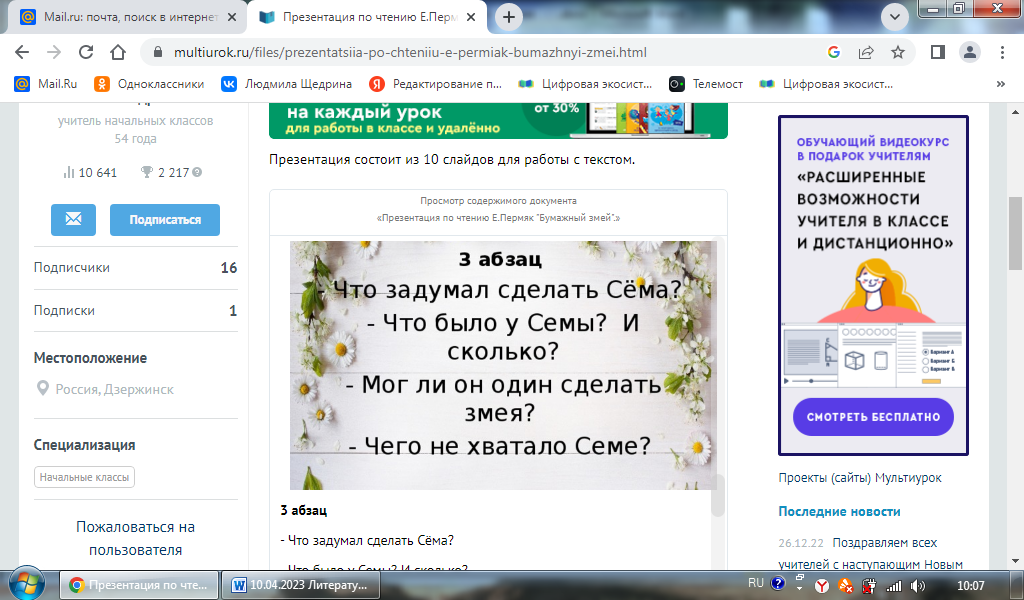Viewport: 1024px width, 600px height.
Task: Click the 3 абзац slide image
Action: [503, 365]
